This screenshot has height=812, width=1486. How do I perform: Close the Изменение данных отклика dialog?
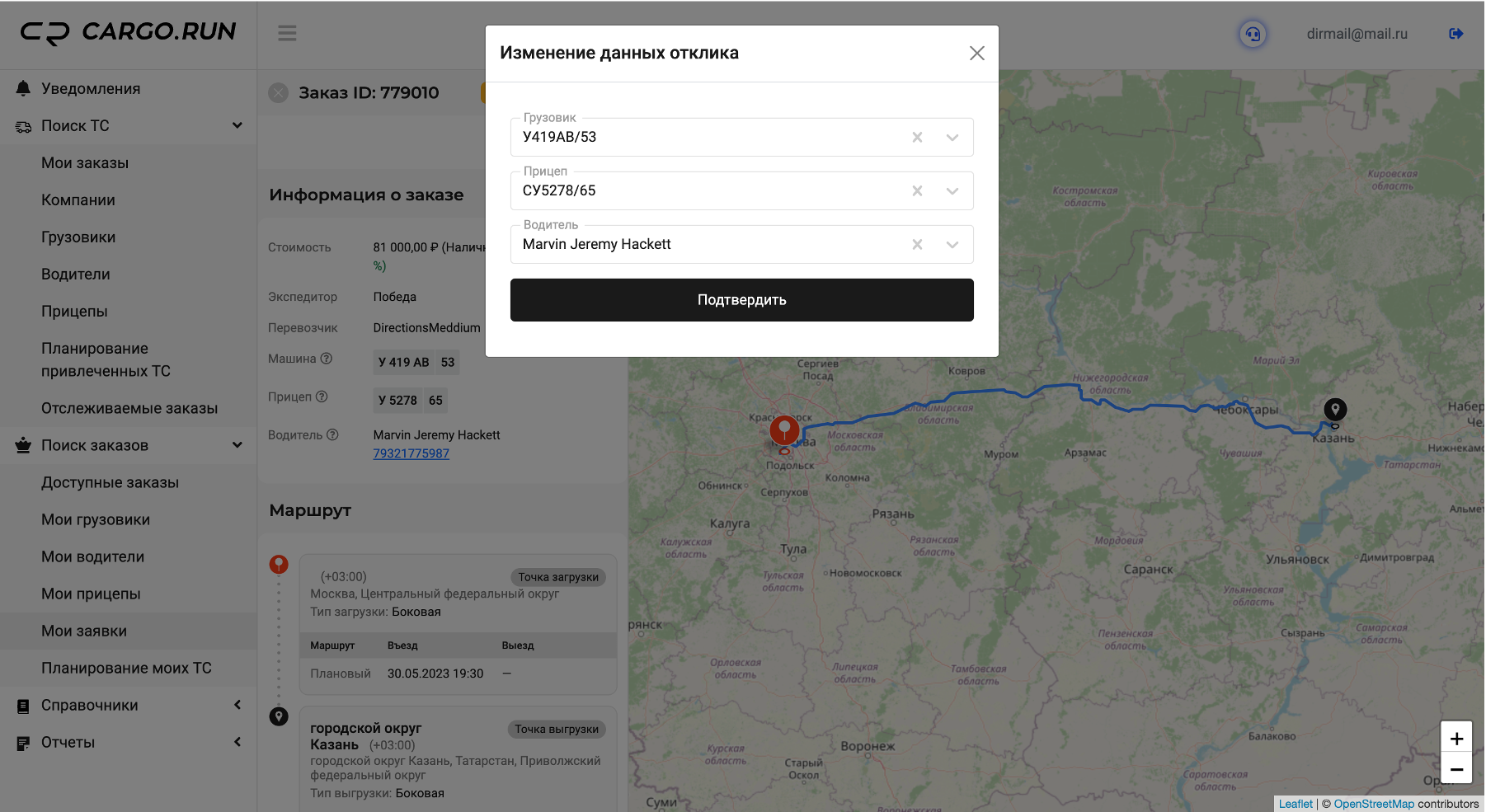tap(977, 54)
